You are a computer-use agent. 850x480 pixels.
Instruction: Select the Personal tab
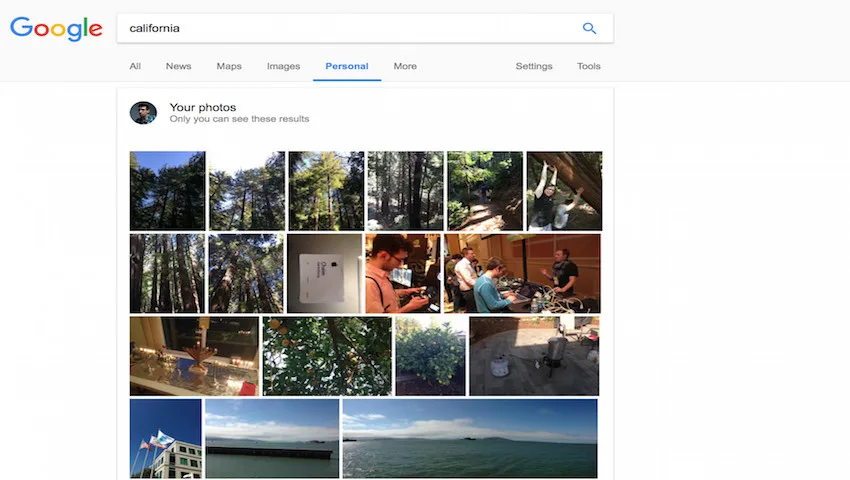click(347, 66)
